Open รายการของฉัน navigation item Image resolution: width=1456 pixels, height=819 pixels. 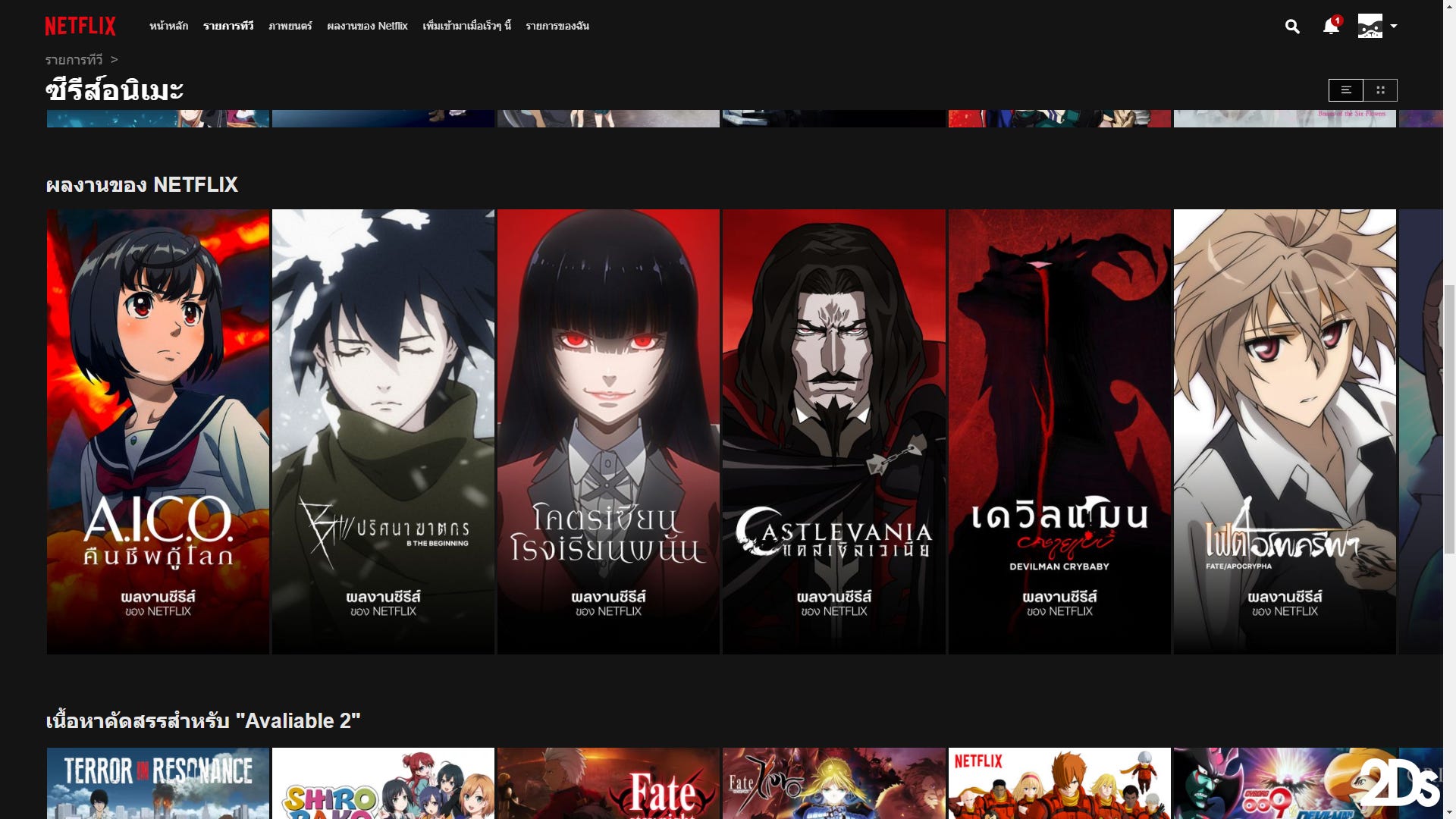point(557,26)
